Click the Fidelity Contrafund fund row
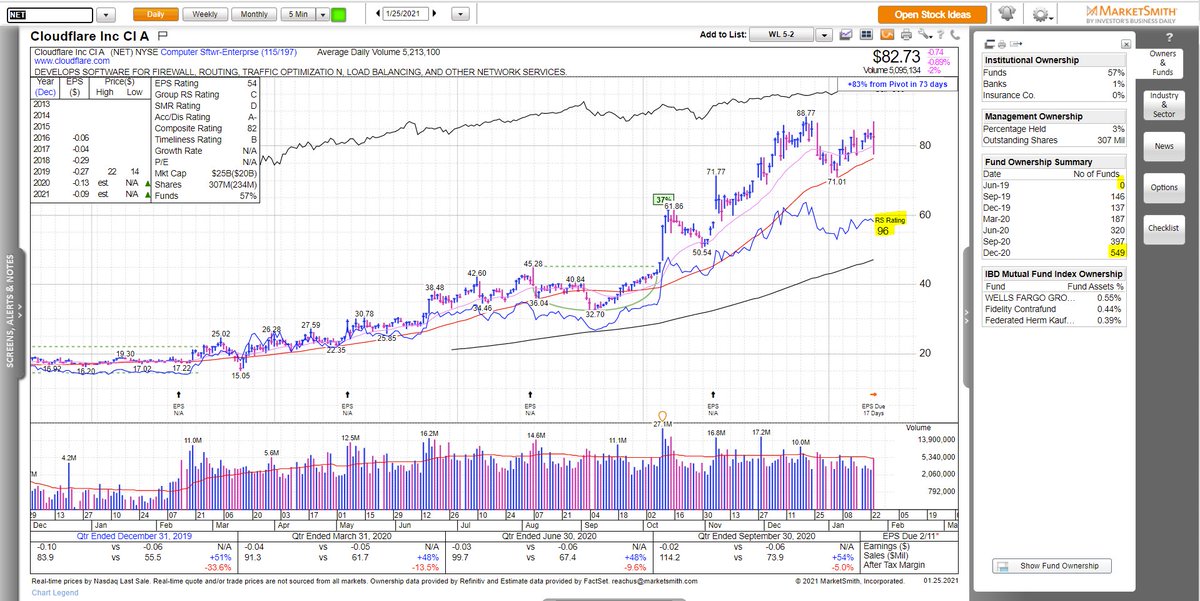The width and height of the screenshot is (1200, 601). coord(1052,308)
